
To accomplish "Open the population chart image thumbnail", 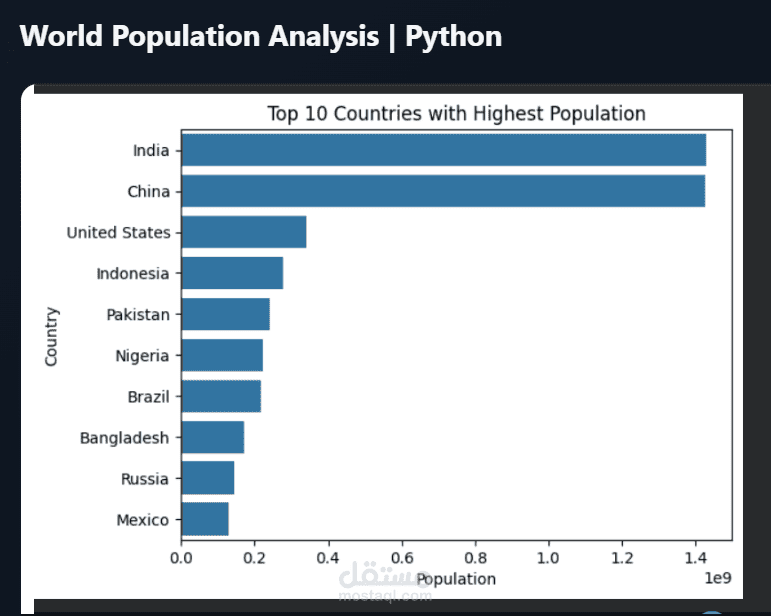I will pos(388,346).
